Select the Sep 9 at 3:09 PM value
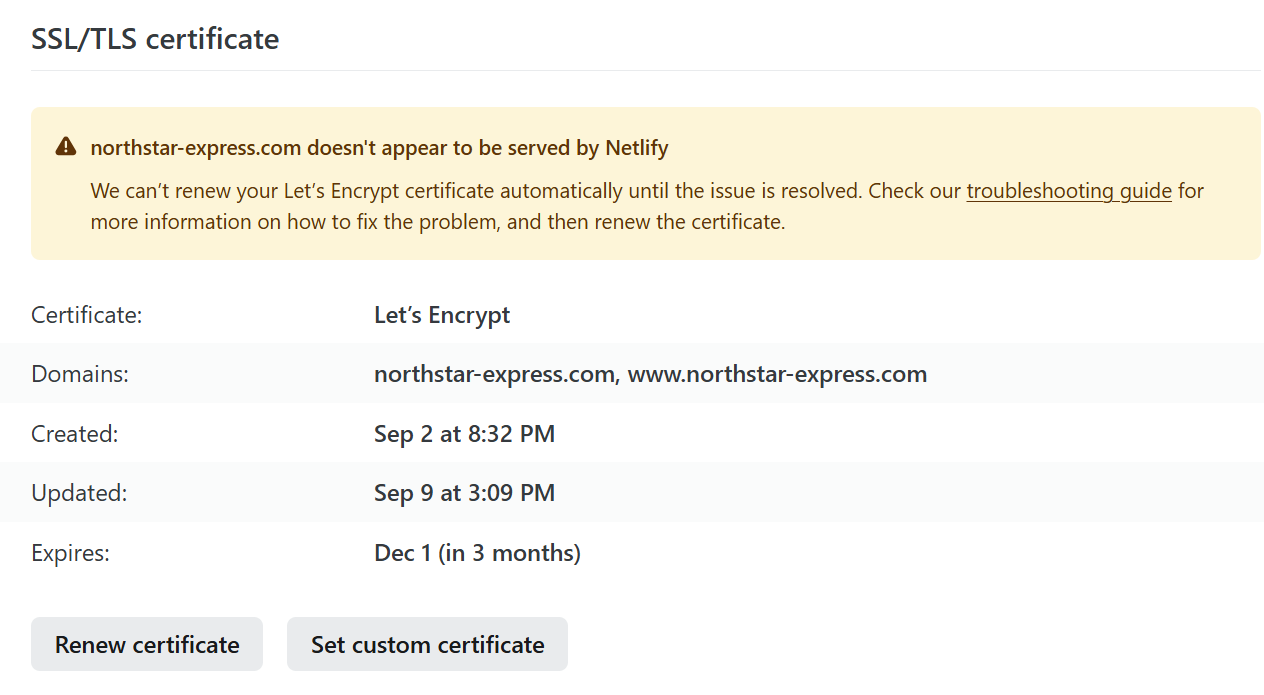Screen dimensions: 1264x695 pos(464,493)
